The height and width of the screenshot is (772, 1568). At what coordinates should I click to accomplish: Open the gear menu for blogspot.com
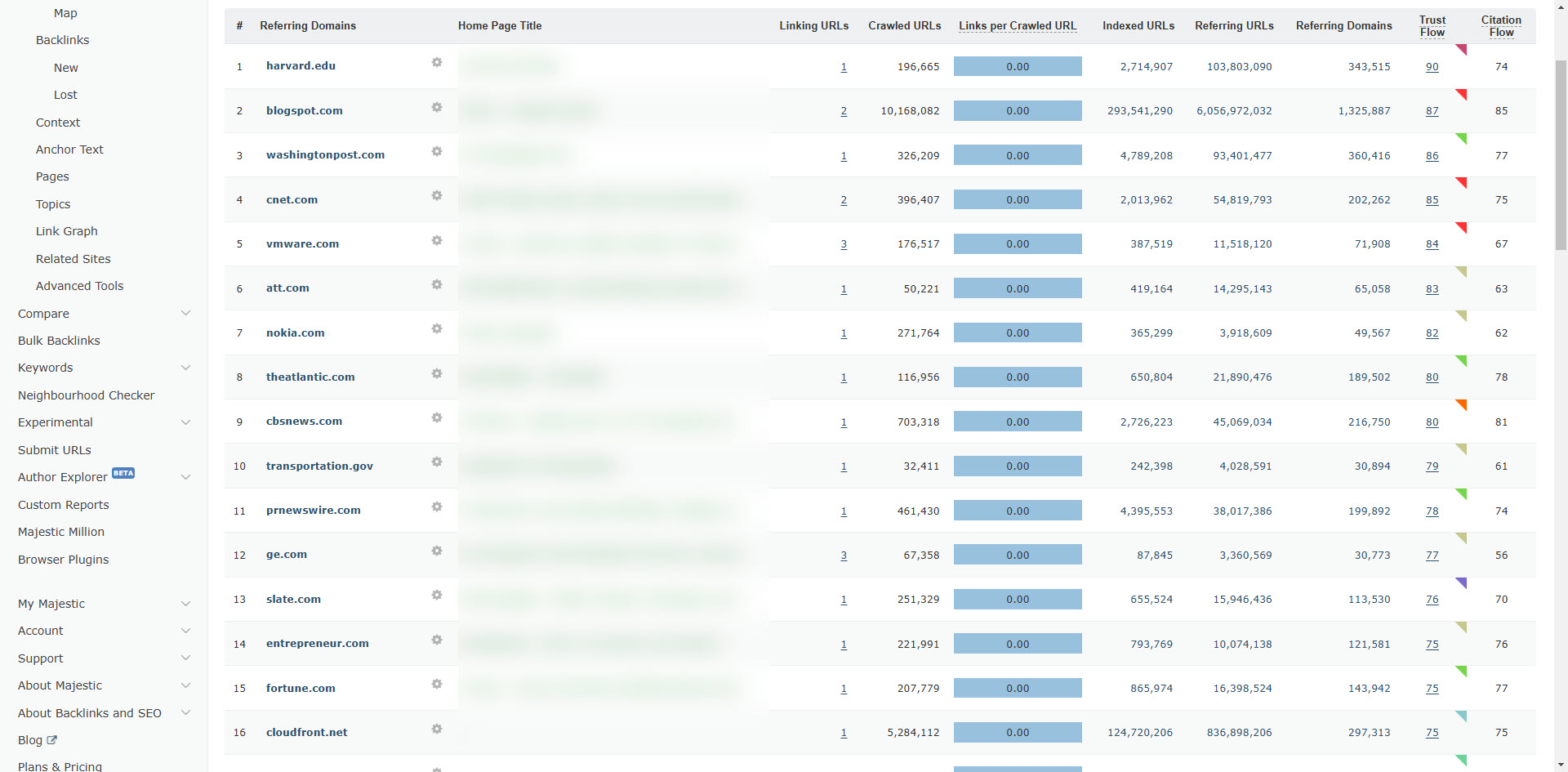[437, 107]
